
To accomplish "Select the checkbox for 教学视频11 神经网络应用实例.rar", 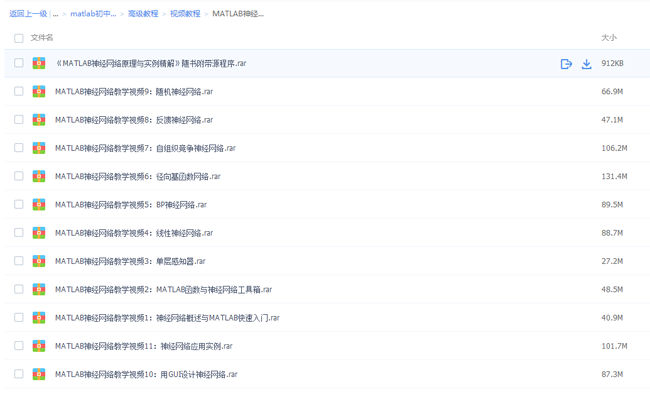I will tap(19, 345).
